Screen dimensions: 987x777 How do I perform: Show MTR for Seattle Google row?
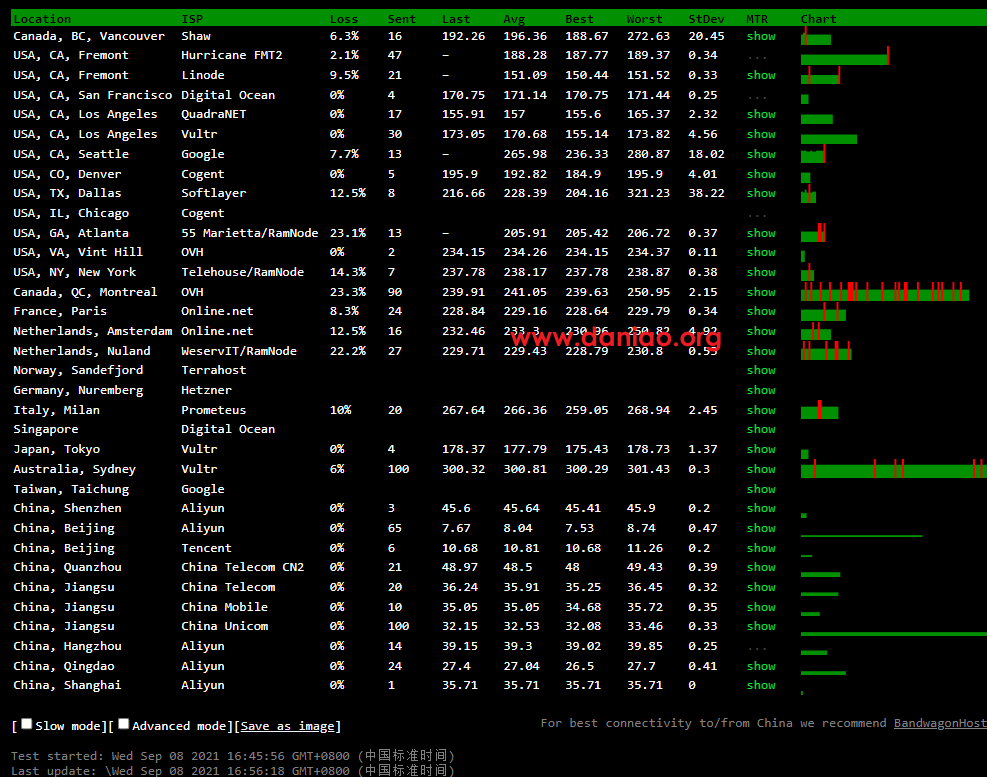(761, 154)
